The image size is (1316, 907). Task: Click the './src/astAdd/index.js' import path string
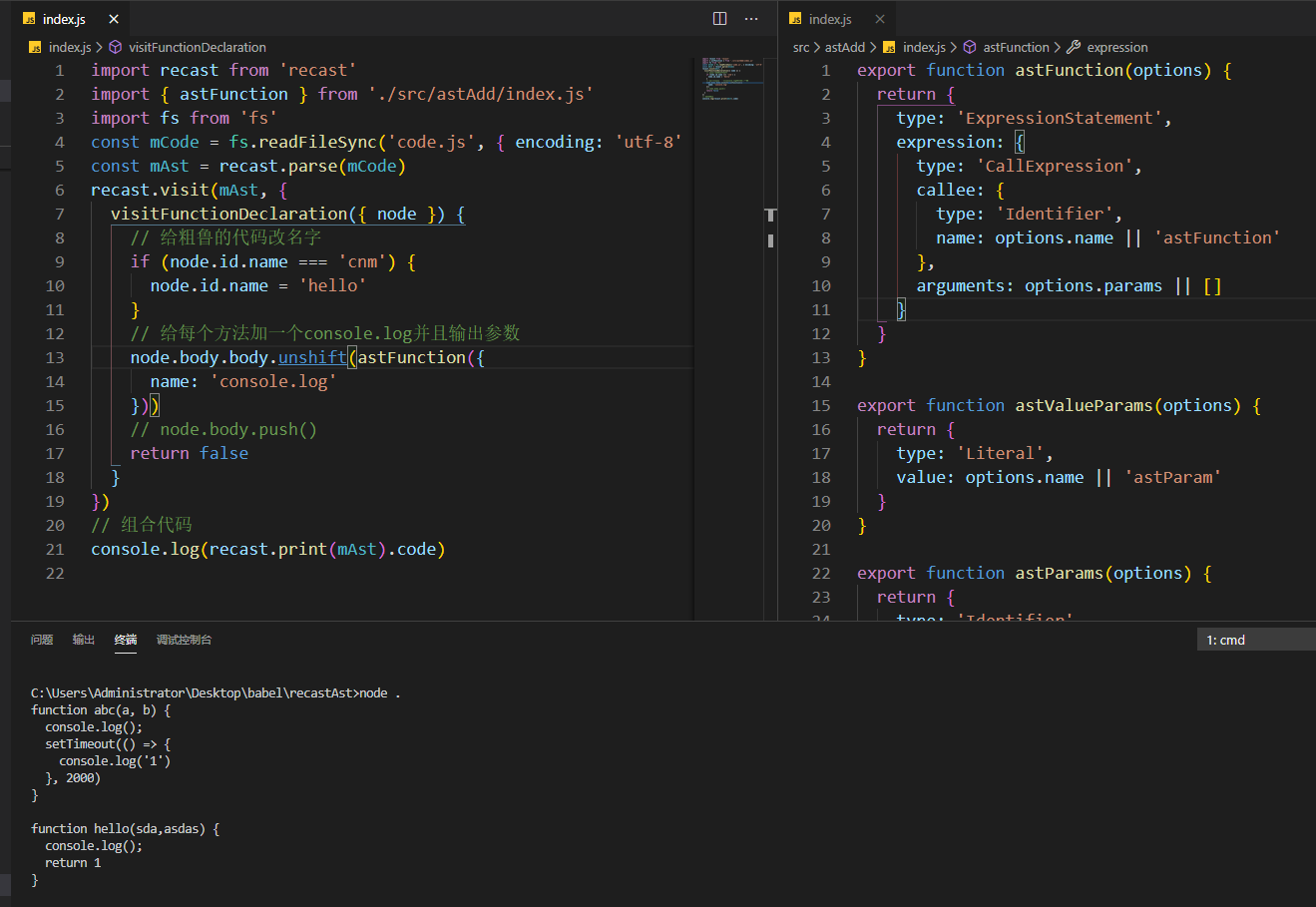tap(481, 94)
